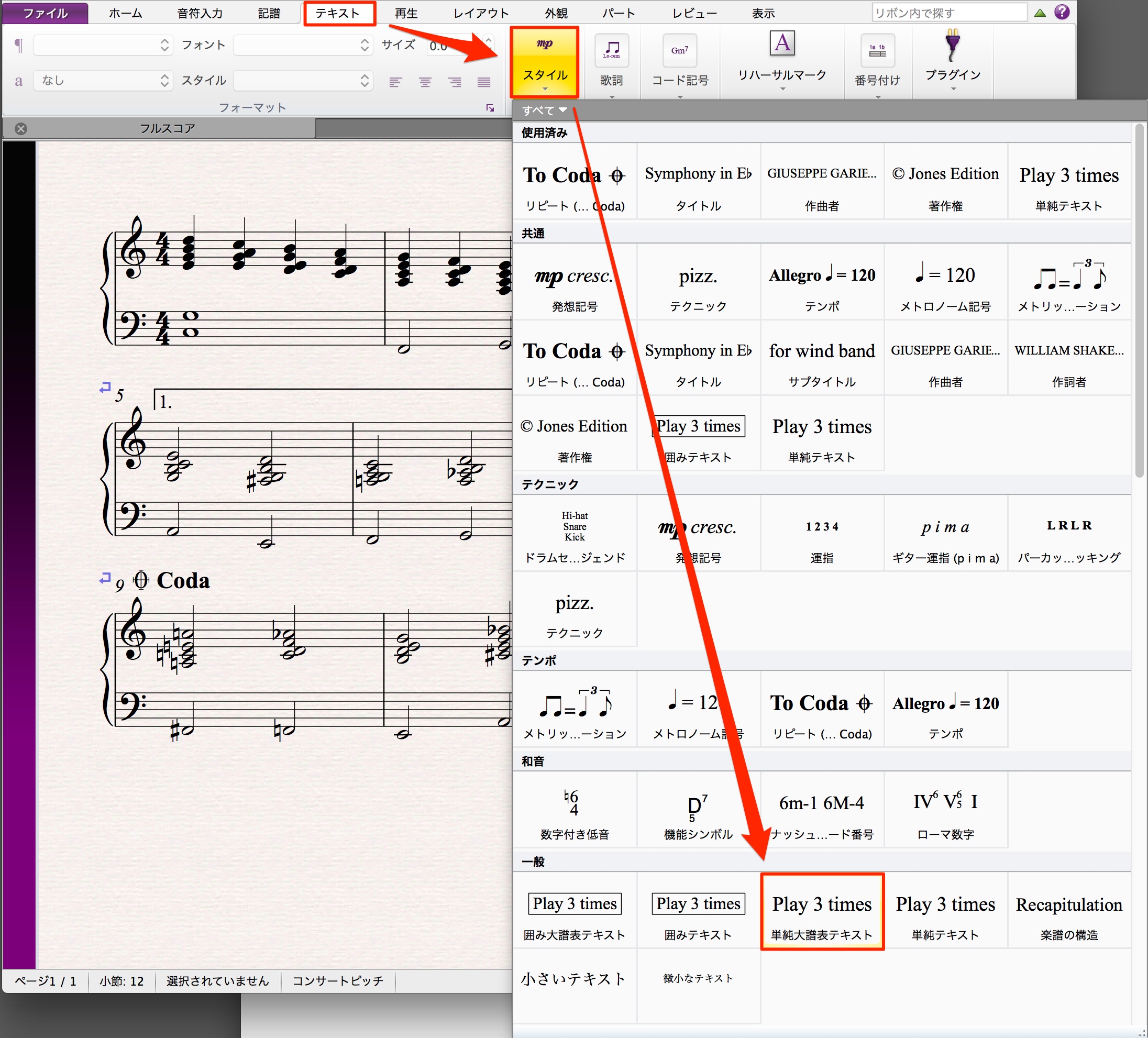Choose 数字付き低音 figured bass style
This screenshot has width=1148, height=1038.
tap(575, 811)
